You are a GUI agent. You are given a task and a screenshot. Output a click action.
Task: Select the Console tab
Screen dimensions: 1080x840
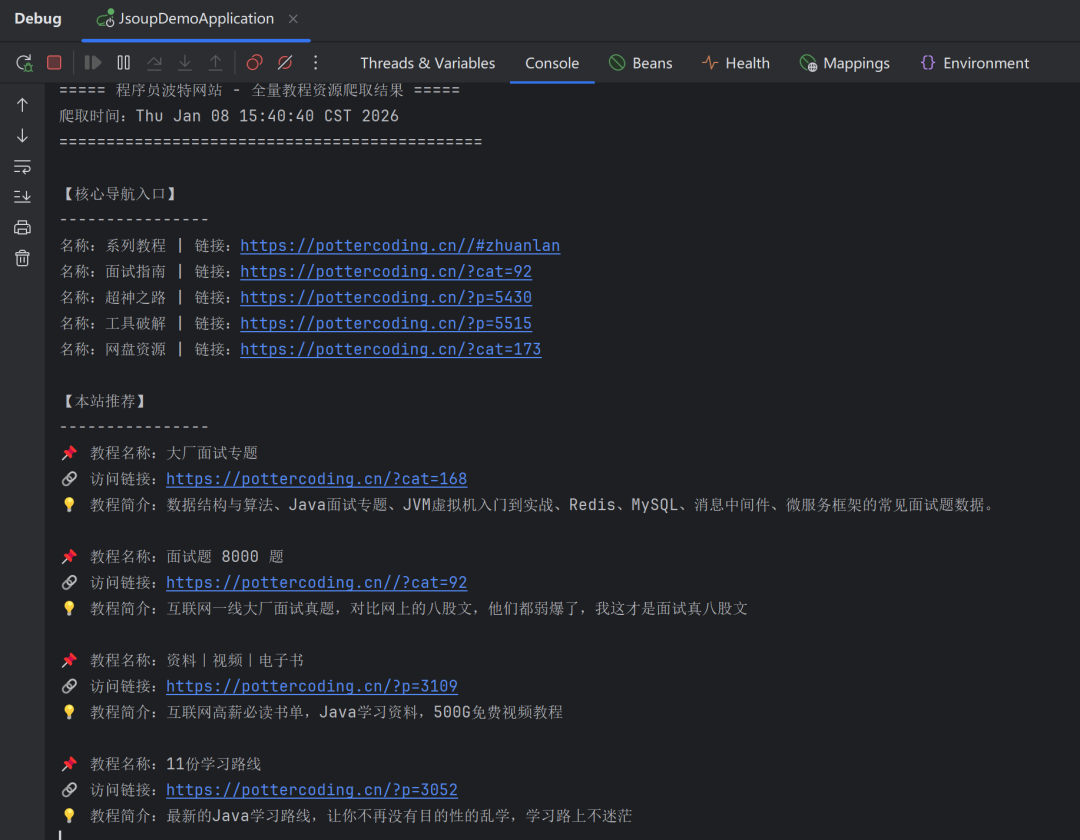pyautogui.click(x=552, y=63)
